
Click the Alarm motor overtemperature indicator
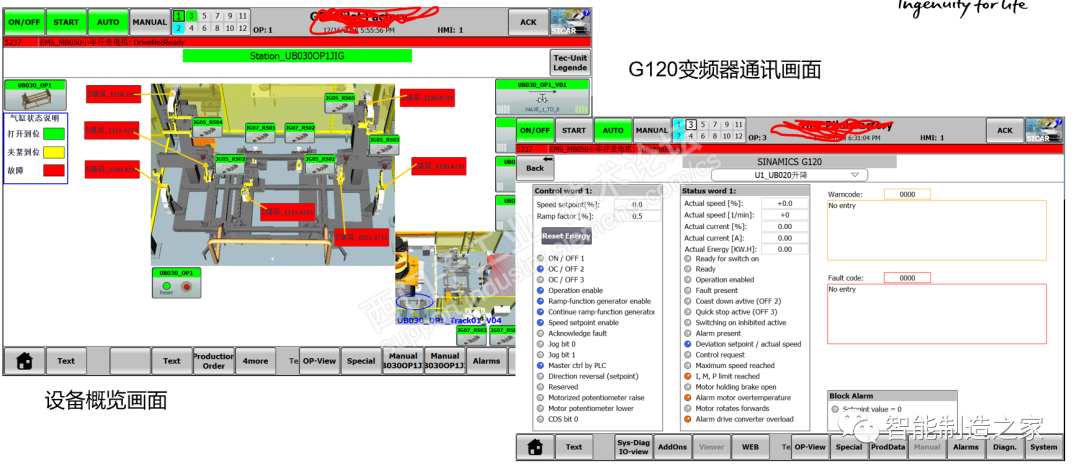click(x=687, y=397)
